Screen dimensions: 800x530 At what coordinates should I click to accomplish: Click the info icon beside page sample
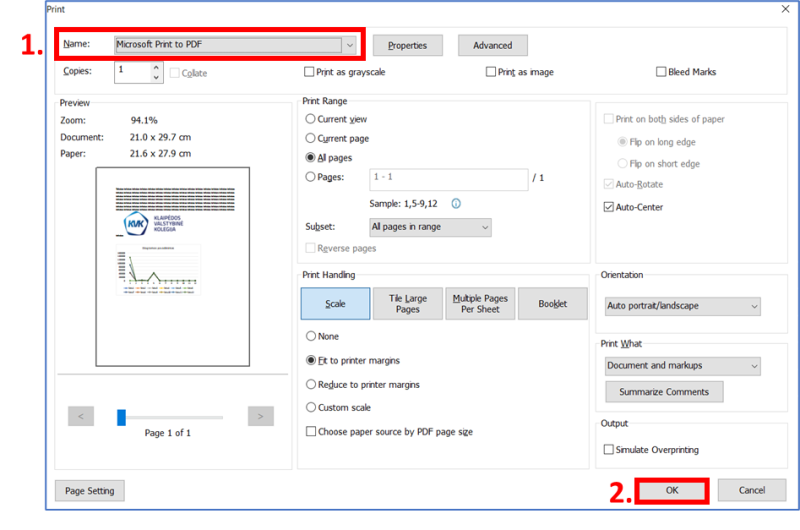[456, 203]
